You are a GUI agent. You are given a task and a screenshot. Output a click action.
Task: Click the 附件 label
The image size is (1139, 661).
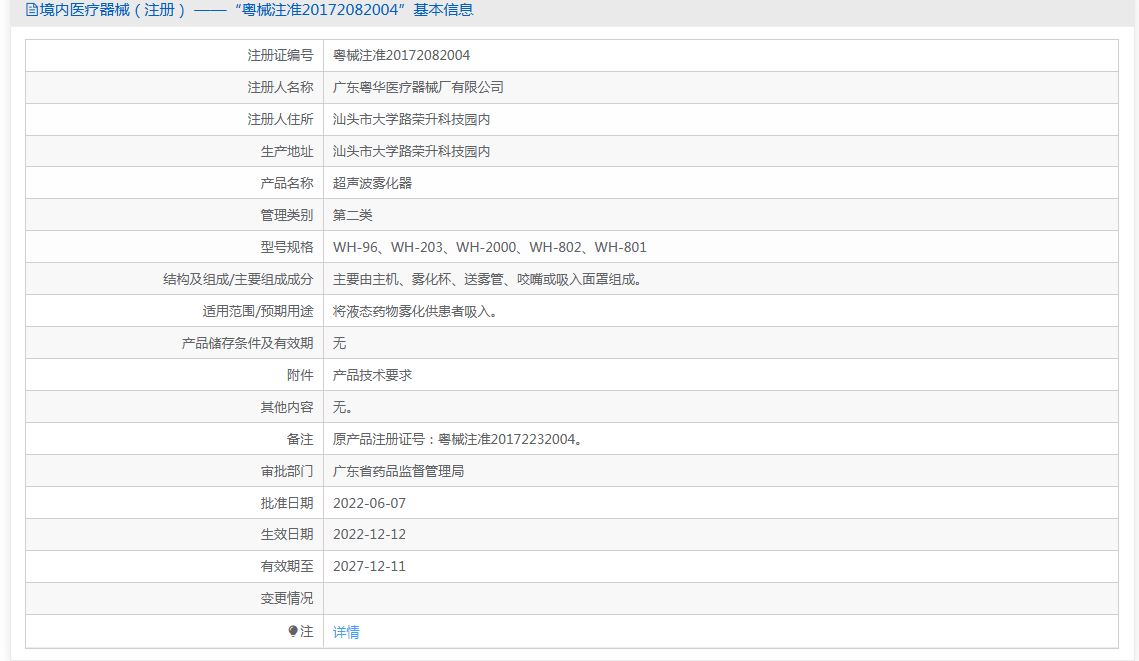[x=300, y=375]
